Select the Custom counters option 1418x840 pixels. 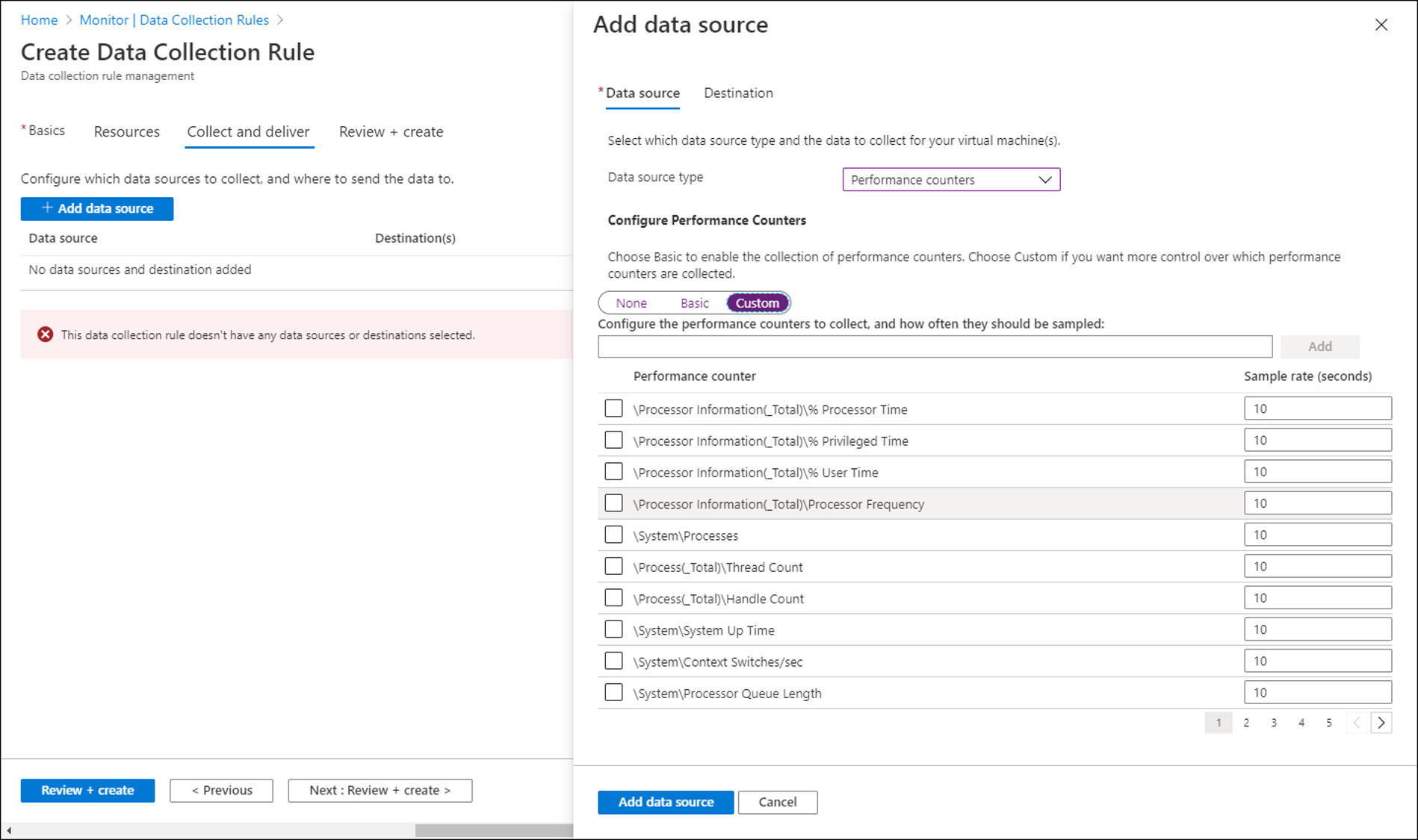tap(757, 303)
